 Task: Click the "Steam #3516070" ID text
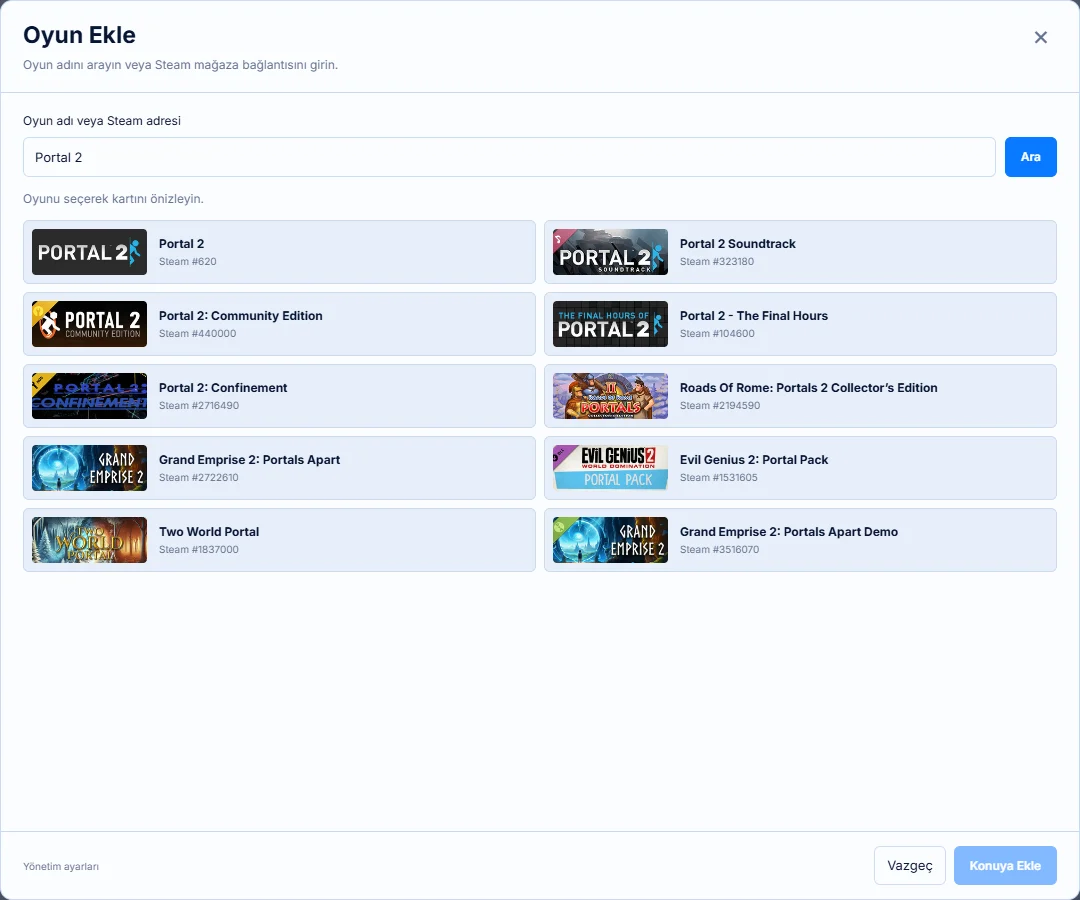click(719, 550)
